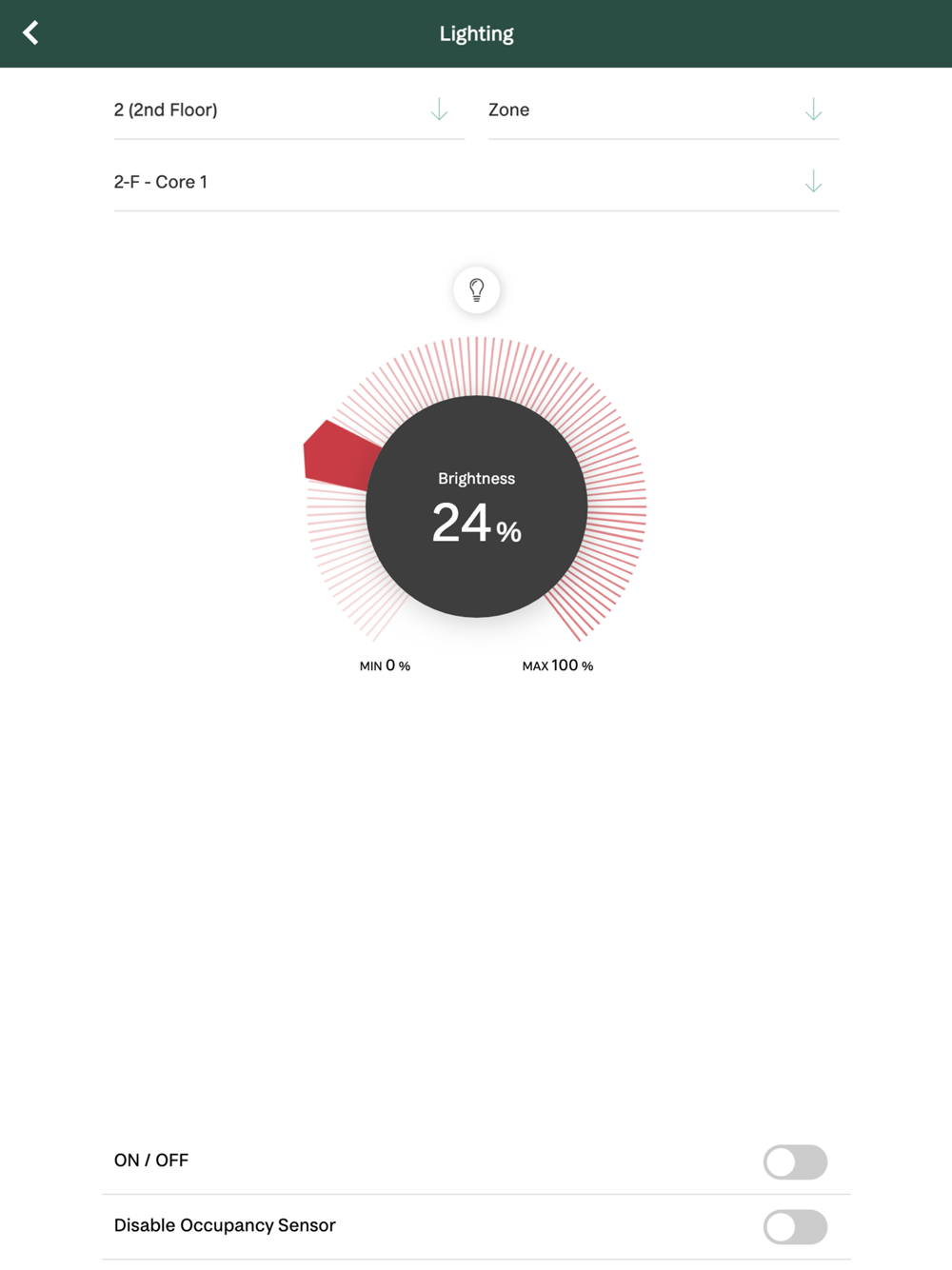952x1270 pixels.
Task: Set brightness at the dial's top ticks
Action: point(476,366)
